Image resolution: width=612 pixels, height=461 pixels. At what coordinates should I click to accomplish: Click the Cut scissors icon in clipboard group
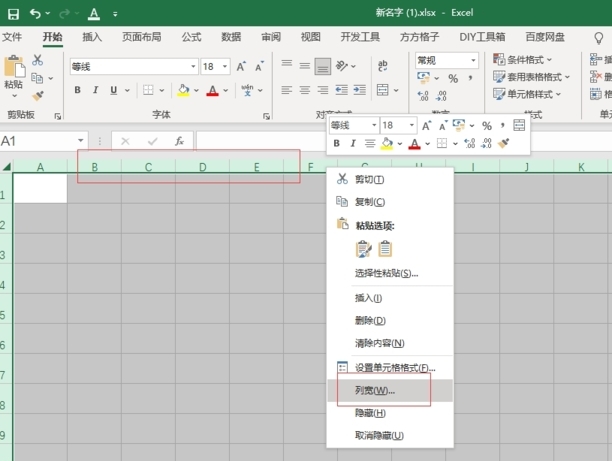click(x=37, y=60)
